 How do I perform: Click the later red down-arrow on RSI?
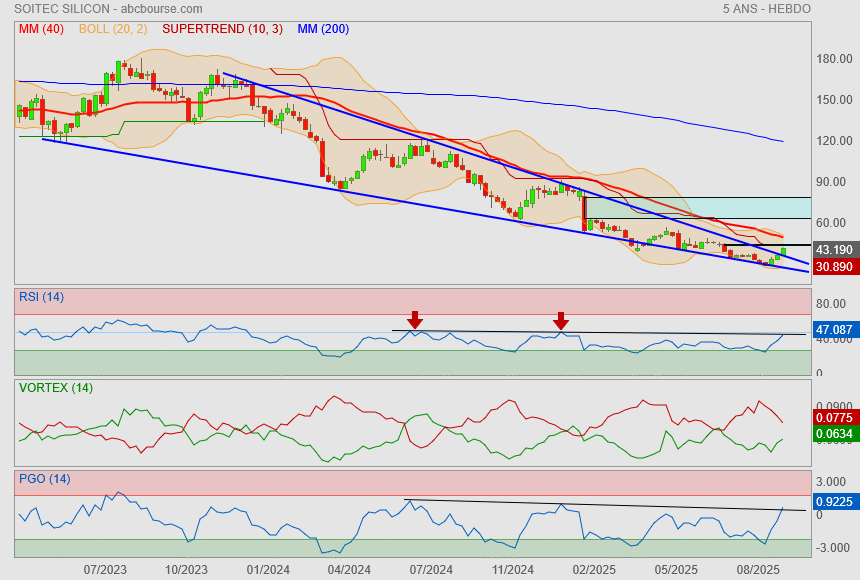[561, 320]
